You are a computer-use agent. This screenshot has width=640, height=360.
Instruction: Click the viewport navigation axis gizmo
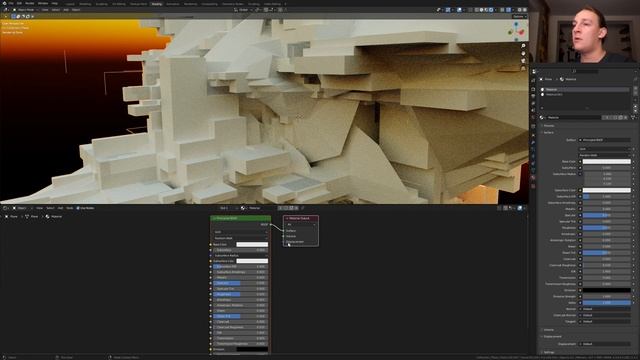click(x=516, y=31)
